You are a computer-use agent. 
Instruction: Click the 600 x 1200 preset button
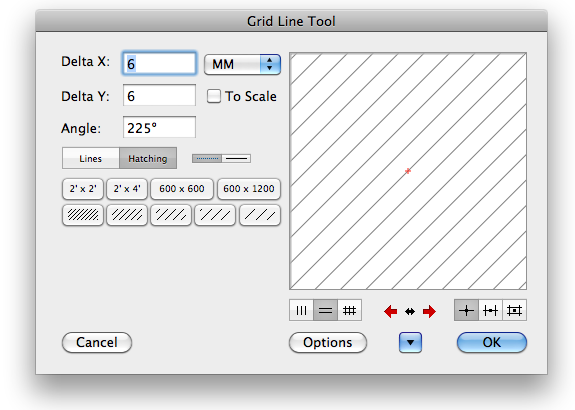point(249,189)
